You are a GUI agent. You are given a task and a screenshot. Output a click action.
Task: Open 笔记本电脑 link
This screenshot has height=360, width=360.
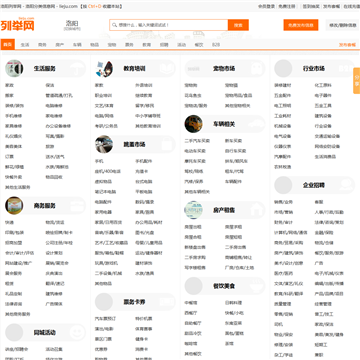(x=105, y=192)
